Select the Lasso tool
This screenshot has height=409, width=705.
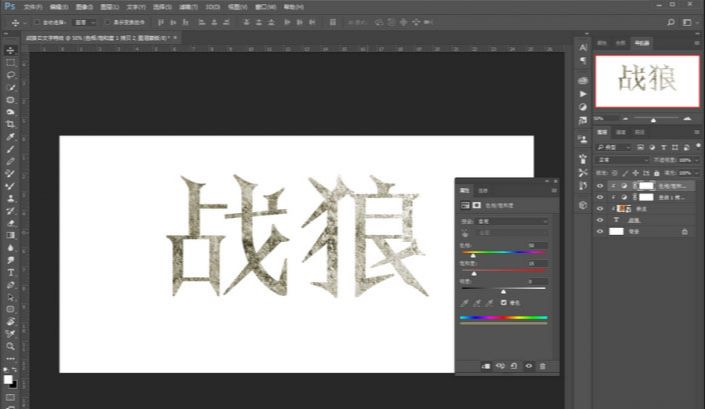click(x=10, y=75)
